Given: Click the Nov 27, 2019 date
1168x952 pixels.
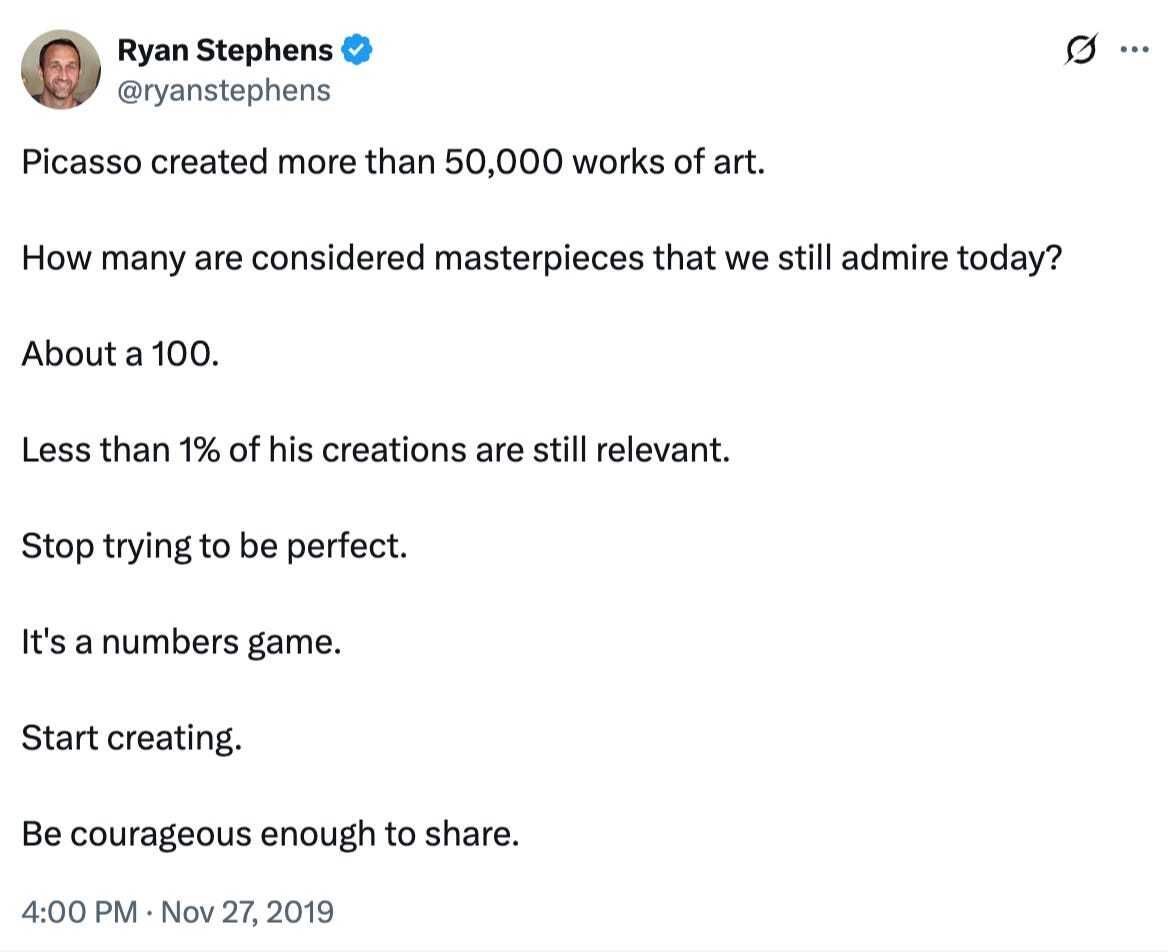Looking at the screenshot, I should [247, 912].
